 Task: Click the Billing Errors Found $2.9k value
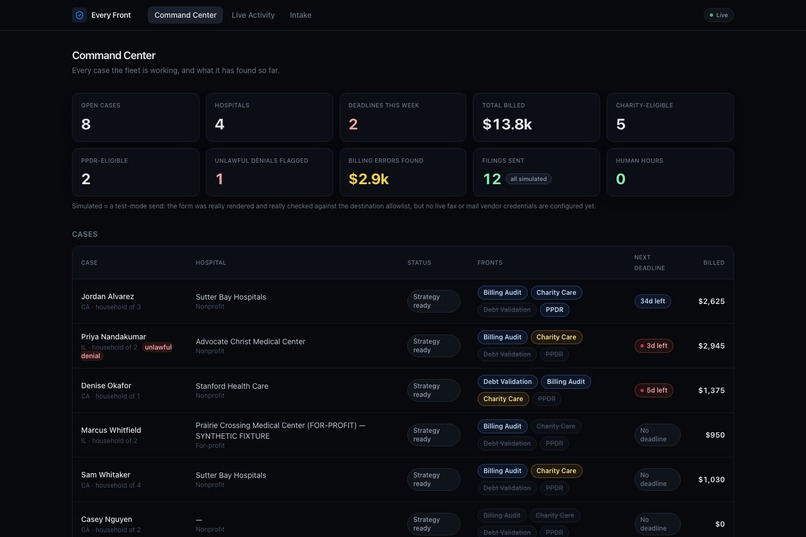[369, 179]
